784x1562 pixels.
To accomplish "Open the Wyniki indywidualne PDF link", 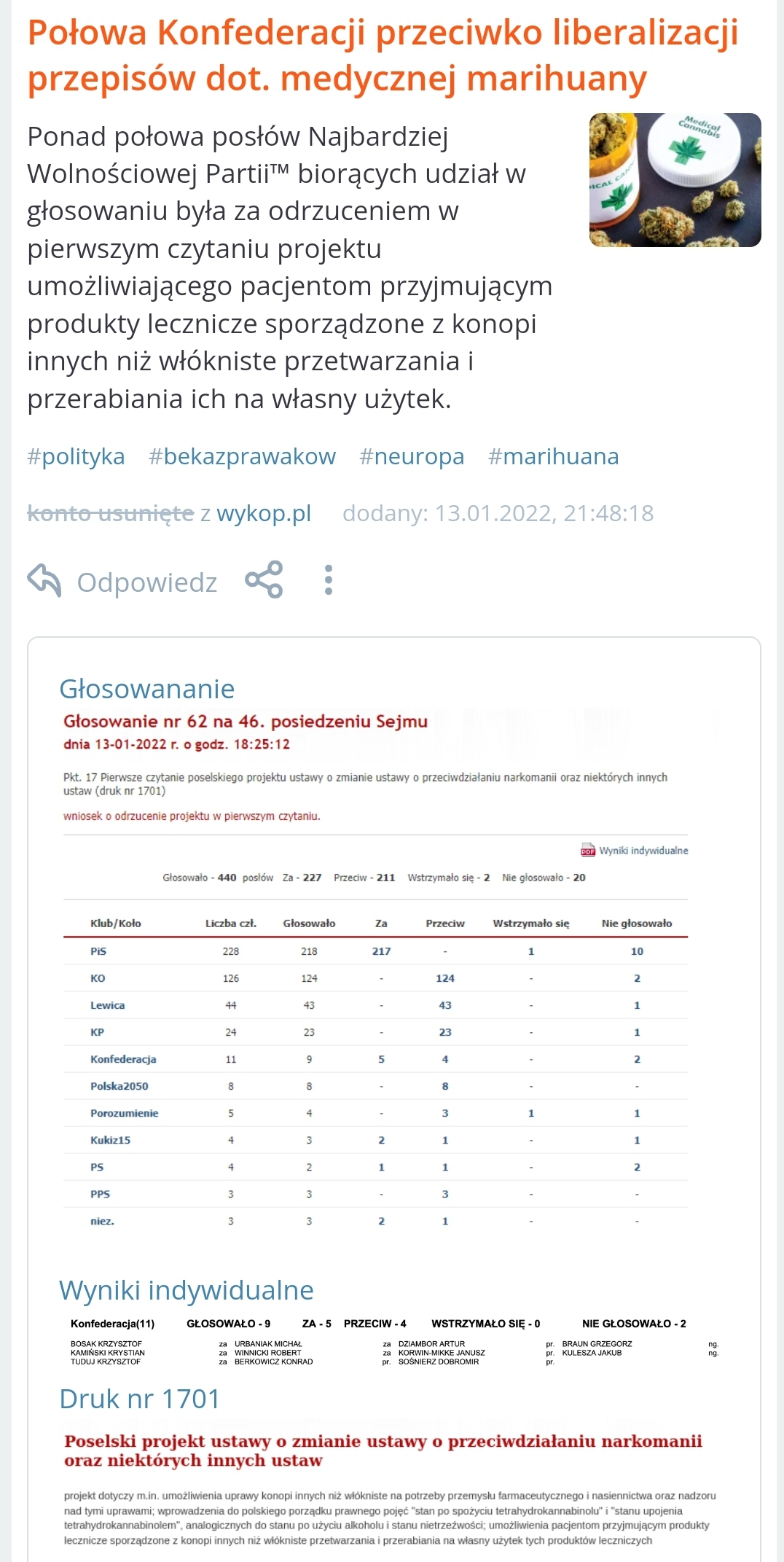I will pyautogui.click(x=643, y=851).
